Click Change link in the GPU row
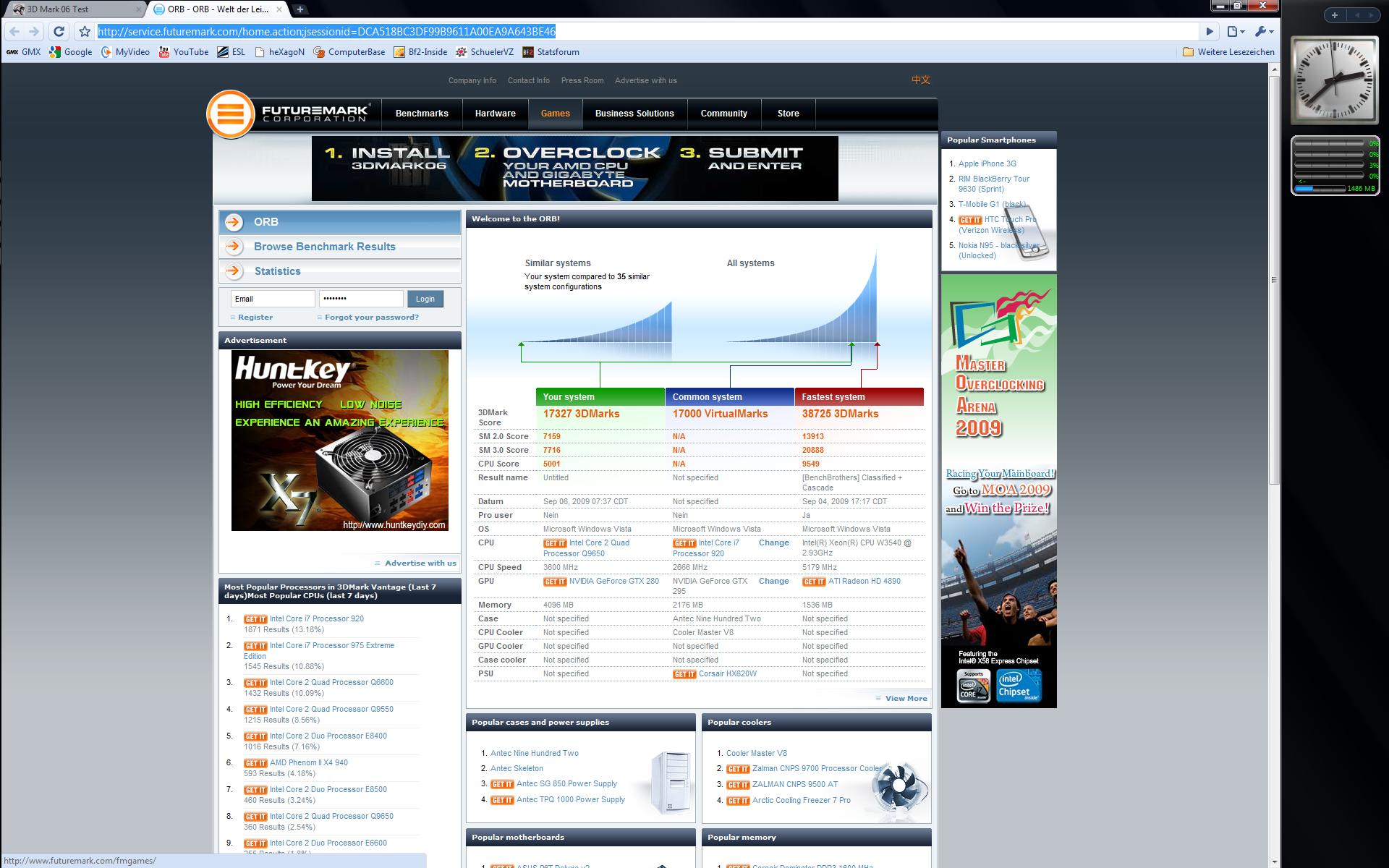Viewport: 1389px width, 868px height. tap(774, 582)
